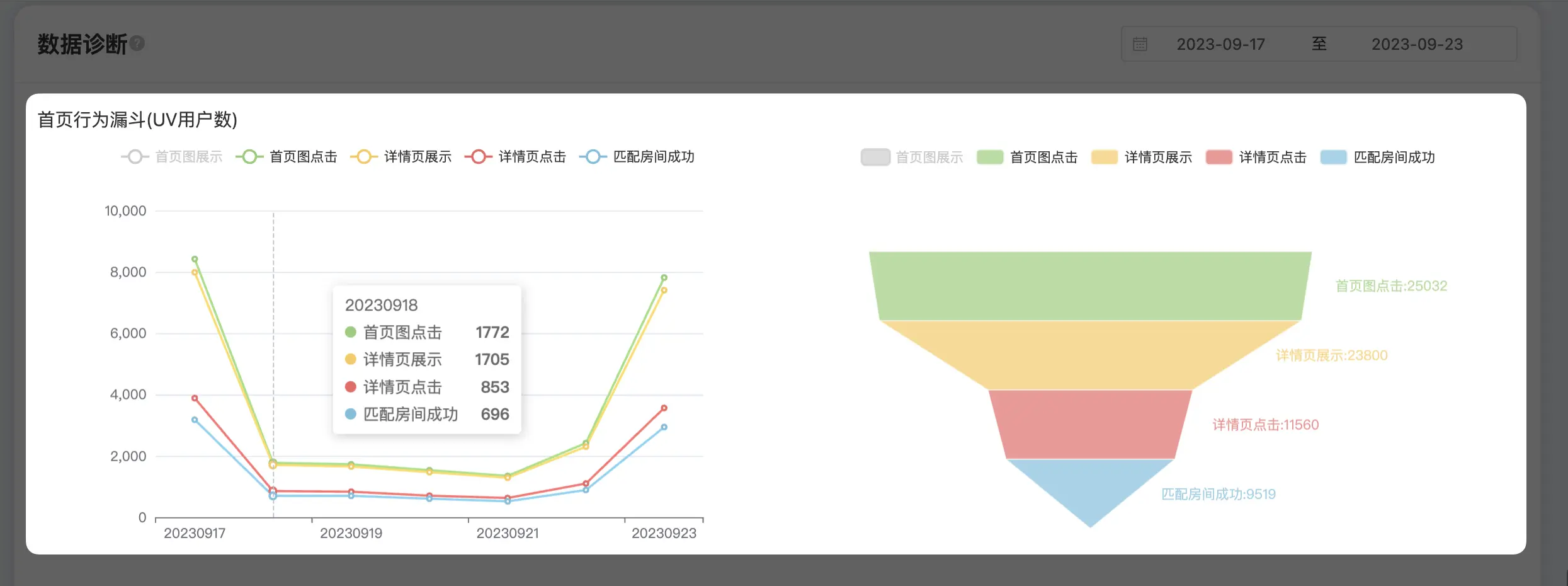
Task: Toggle 详情页点击 series in line chart legend
Action: pyautogui.click(x=516, y=157)
